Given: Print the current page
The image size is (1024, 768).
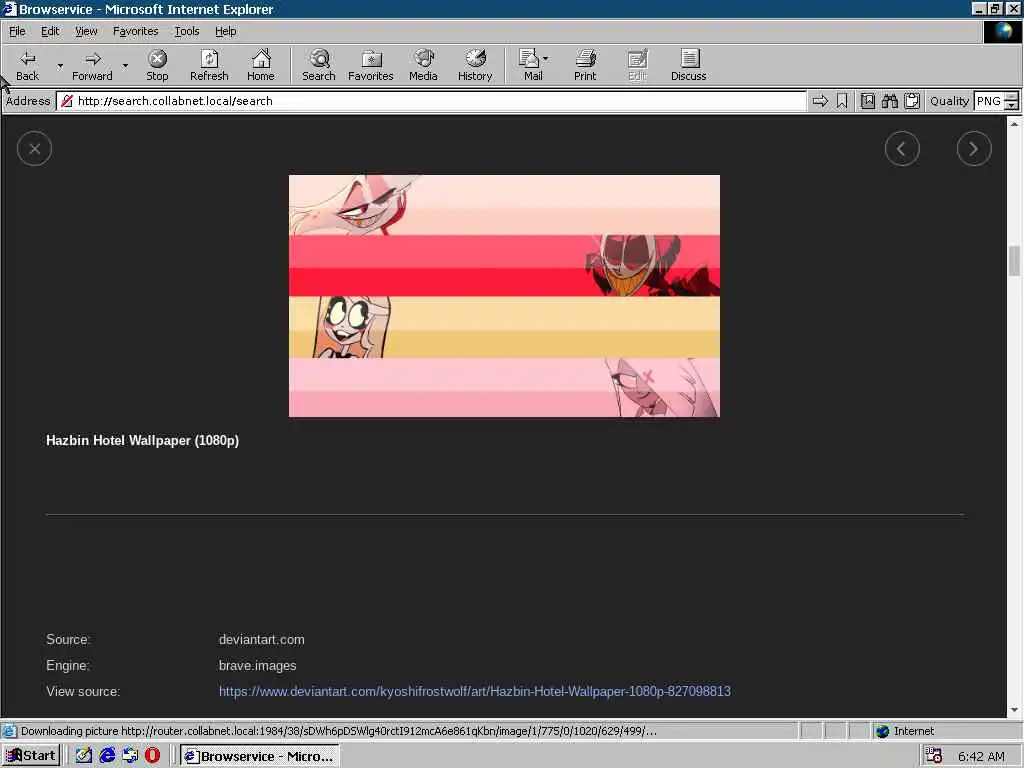Looking at the screenshot, I should pos(585,65).
